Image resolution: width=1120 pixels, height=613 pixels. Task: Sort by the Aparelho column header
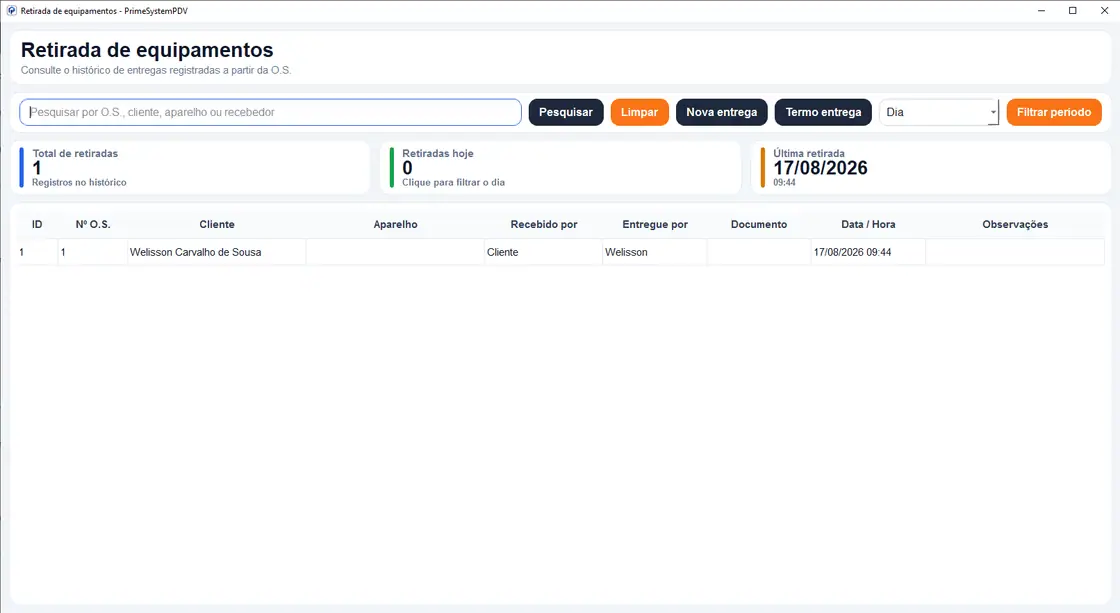point(395,224)
